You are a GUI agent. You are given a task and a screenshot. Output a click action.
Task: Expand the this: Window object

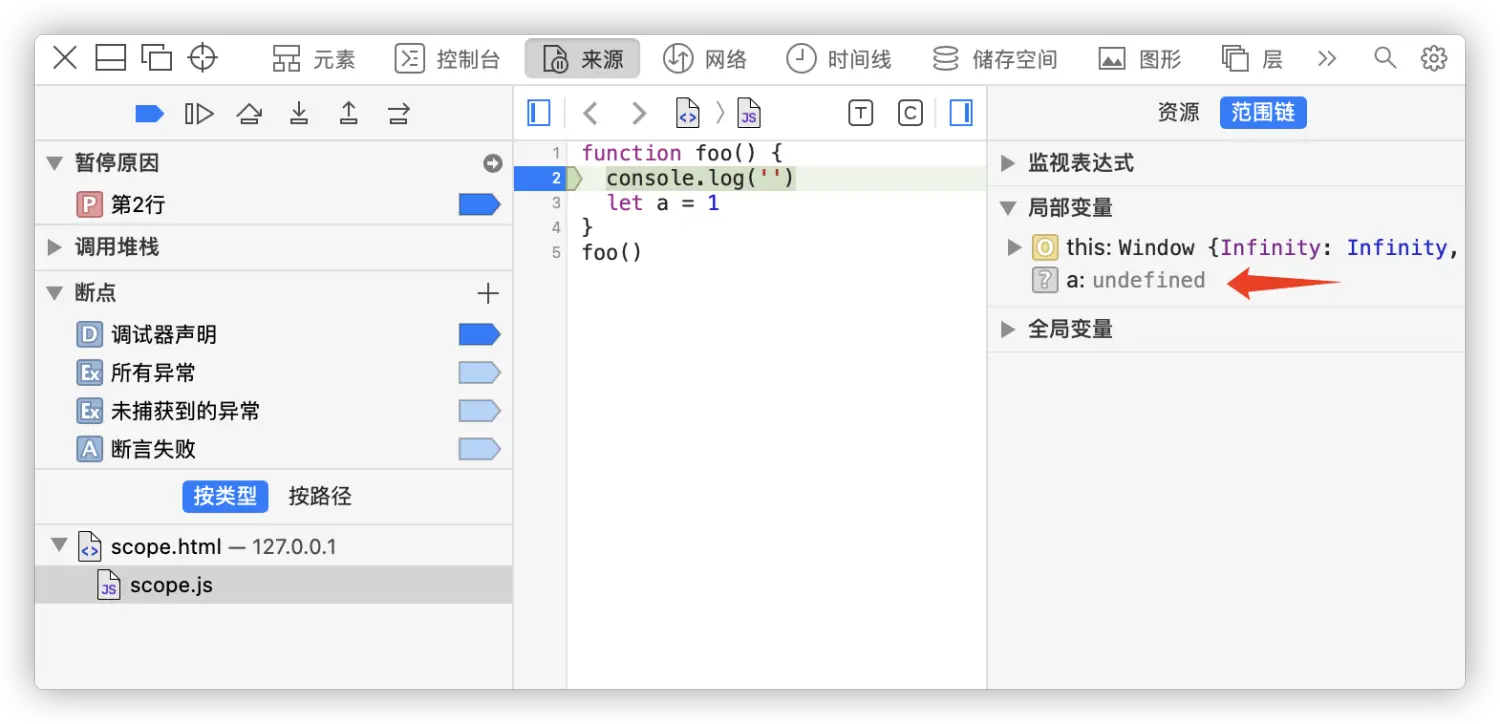pyautogui.click(x=1015, y=247)
